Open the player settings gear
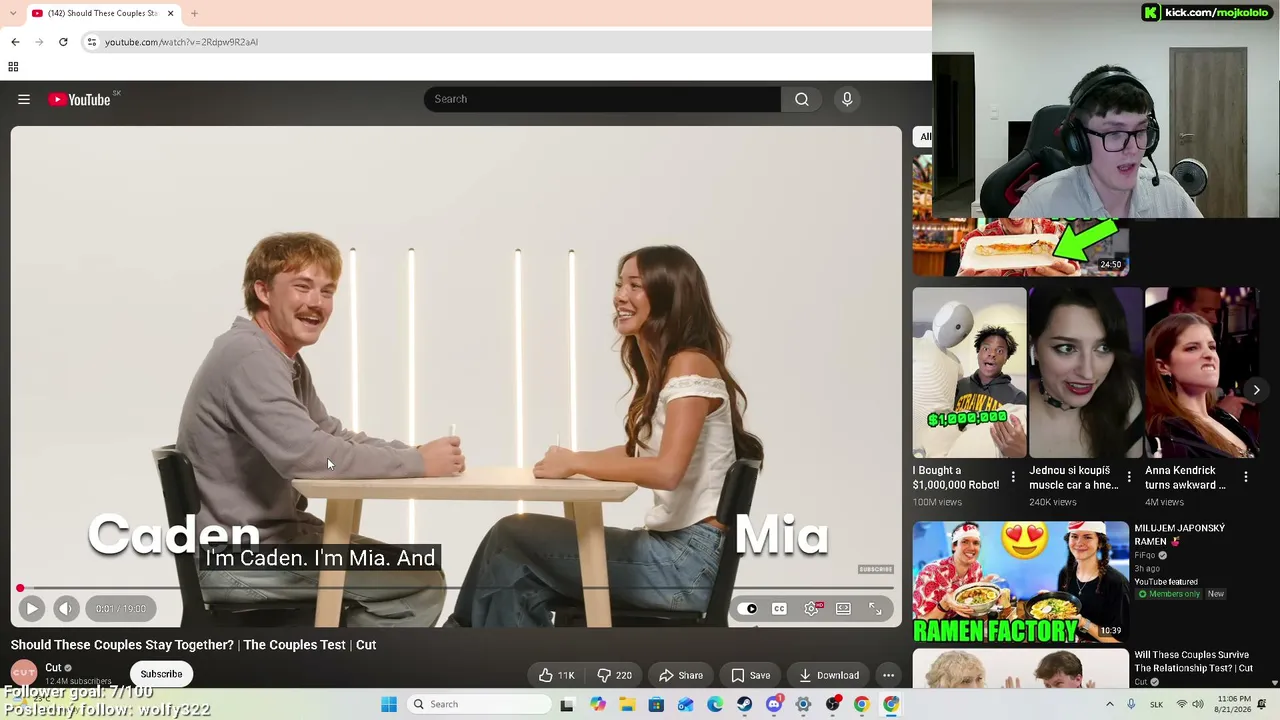Image resolution: width=1280 pixels, height=720 pixels. pos(812,608)
